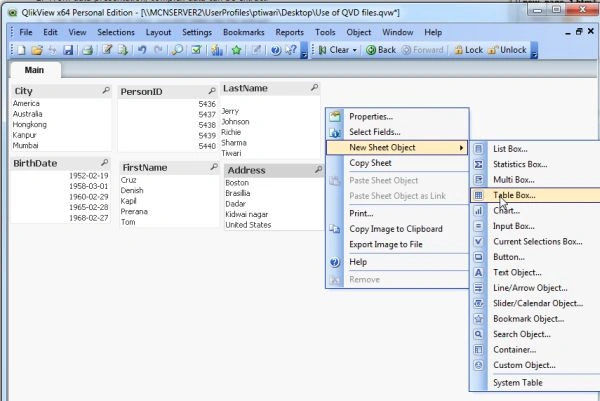Click the Unlock selections button
This screenshot has width=600, height=401.
tap(507, 50)
